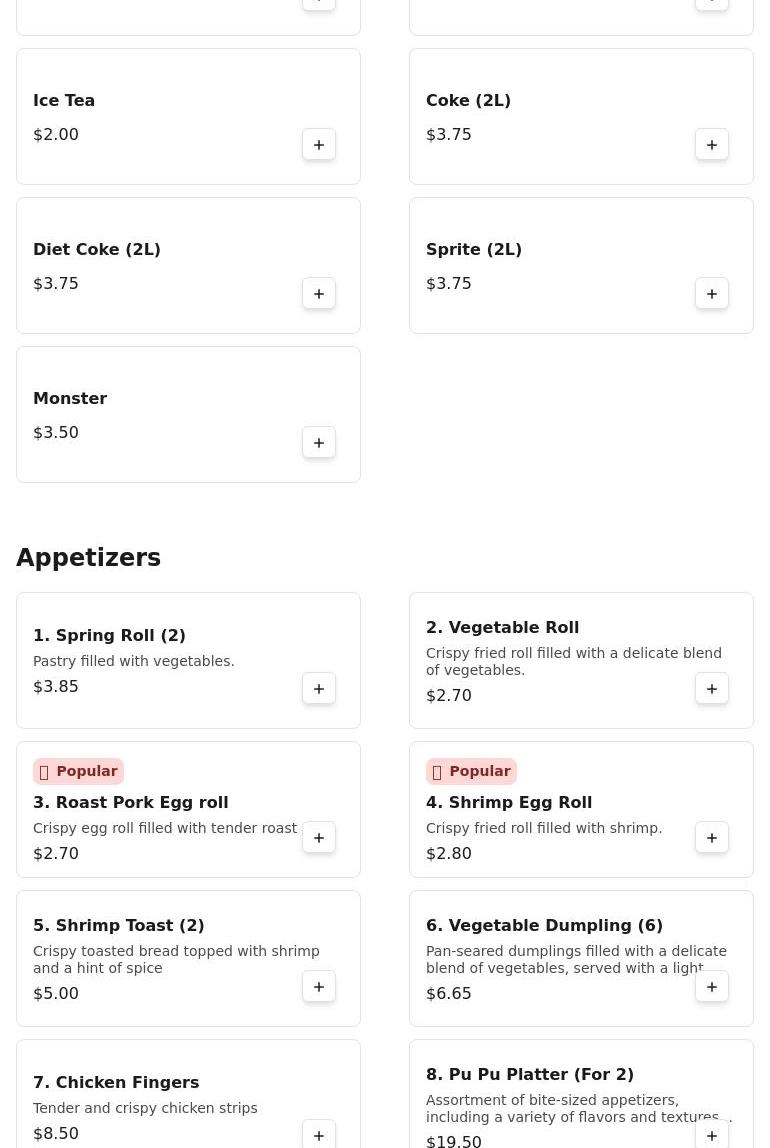Add 3. Roast Pork Egg roll
770x1148 pixels.
(x=319, y=838)
